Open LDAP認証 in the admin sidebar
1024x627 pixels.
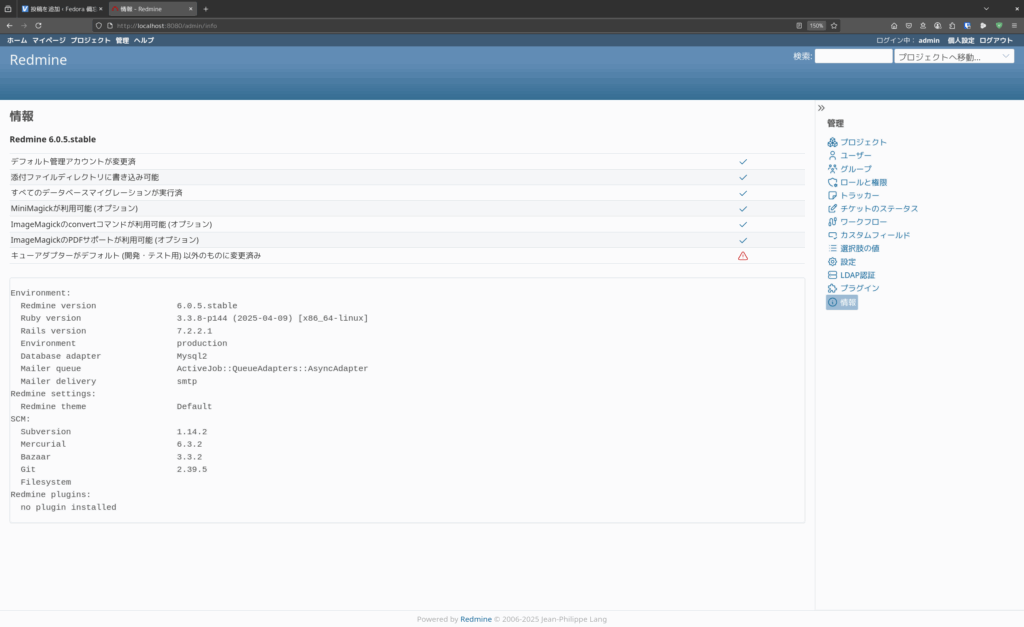click(851, 275)
